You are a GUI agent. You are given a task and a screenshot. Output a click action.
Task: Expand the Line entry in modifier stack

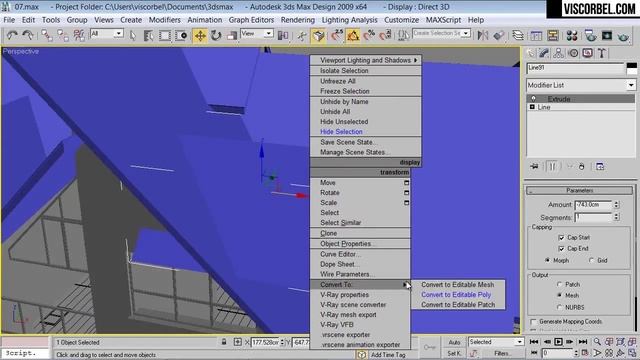532,107
